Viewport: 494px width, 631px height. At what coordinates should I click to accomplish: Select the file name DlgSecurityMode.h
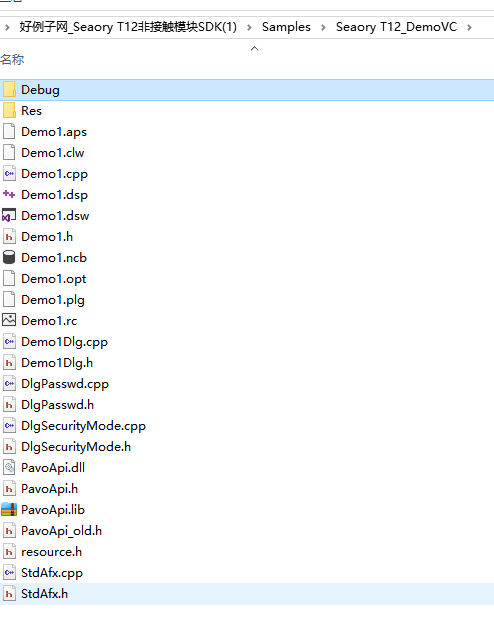pos(76,447)
